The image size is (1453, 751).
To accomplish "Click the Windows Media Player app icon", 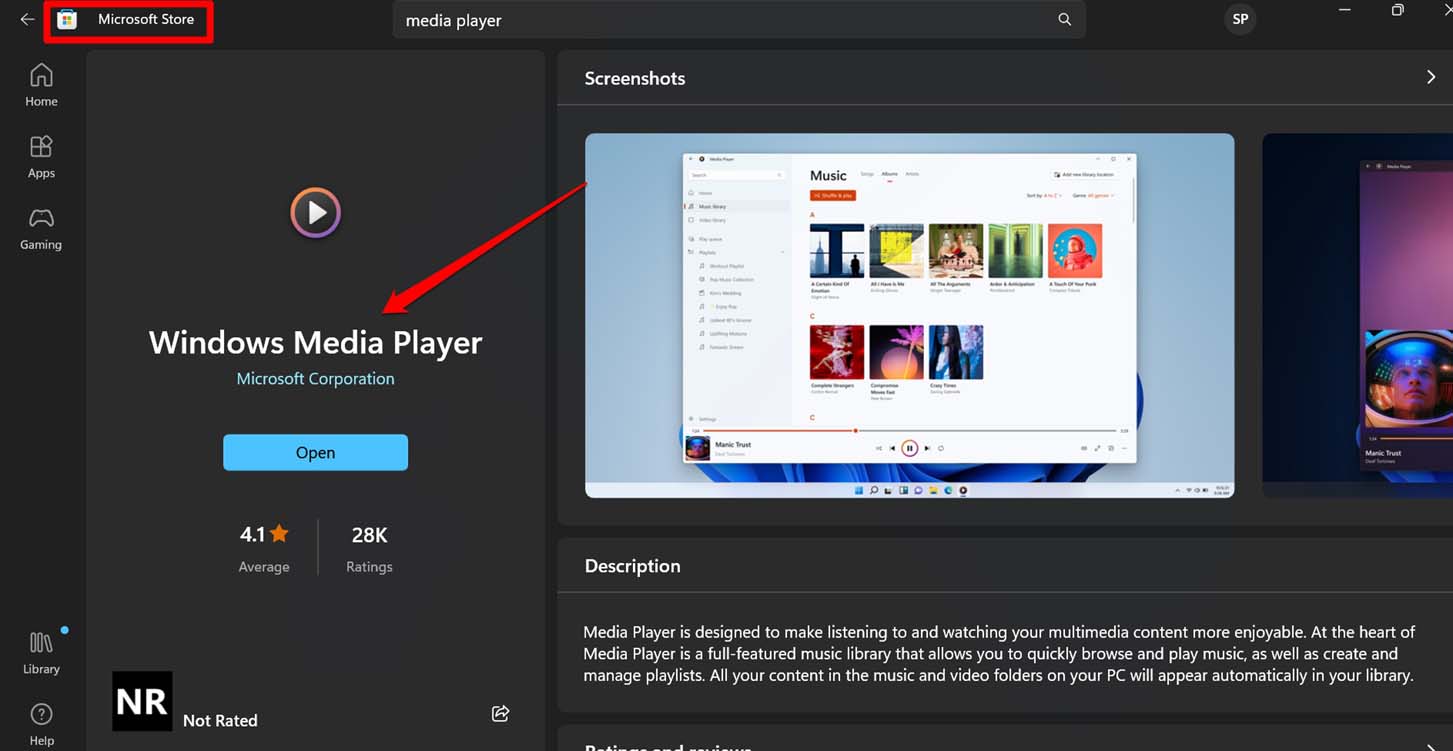I will click(316, 212).
